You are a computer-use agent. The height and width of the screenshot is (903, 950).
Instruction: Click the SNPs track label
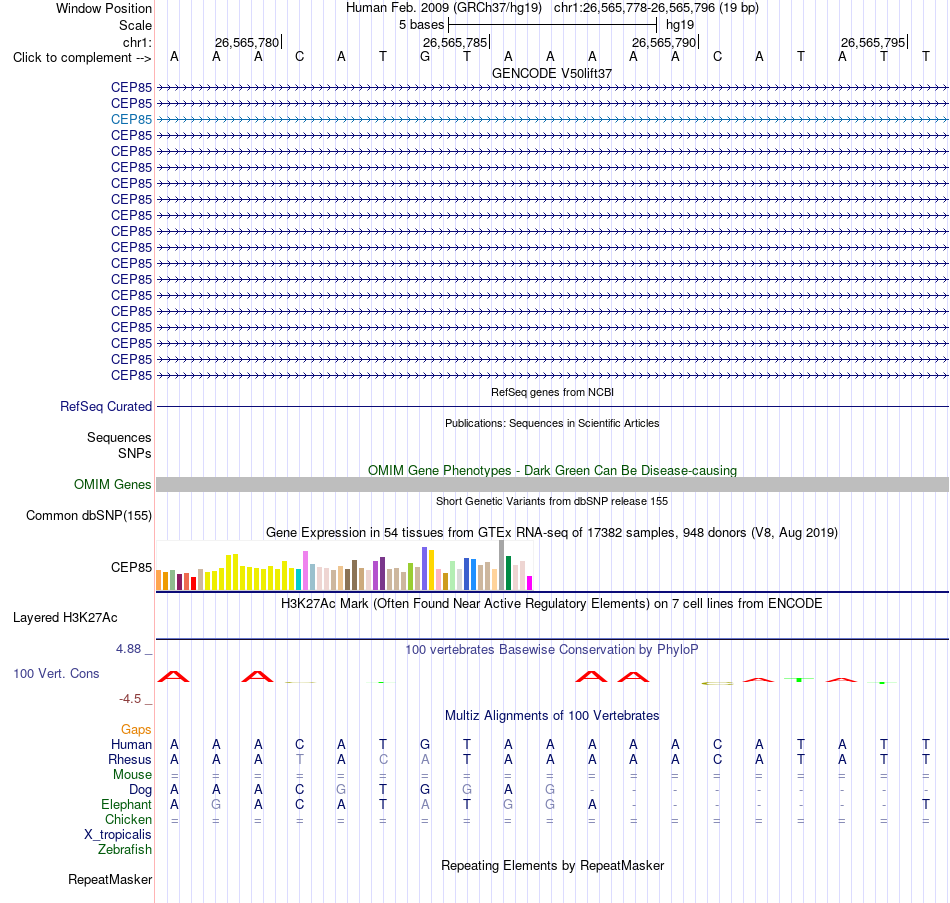tap(135, 453)
